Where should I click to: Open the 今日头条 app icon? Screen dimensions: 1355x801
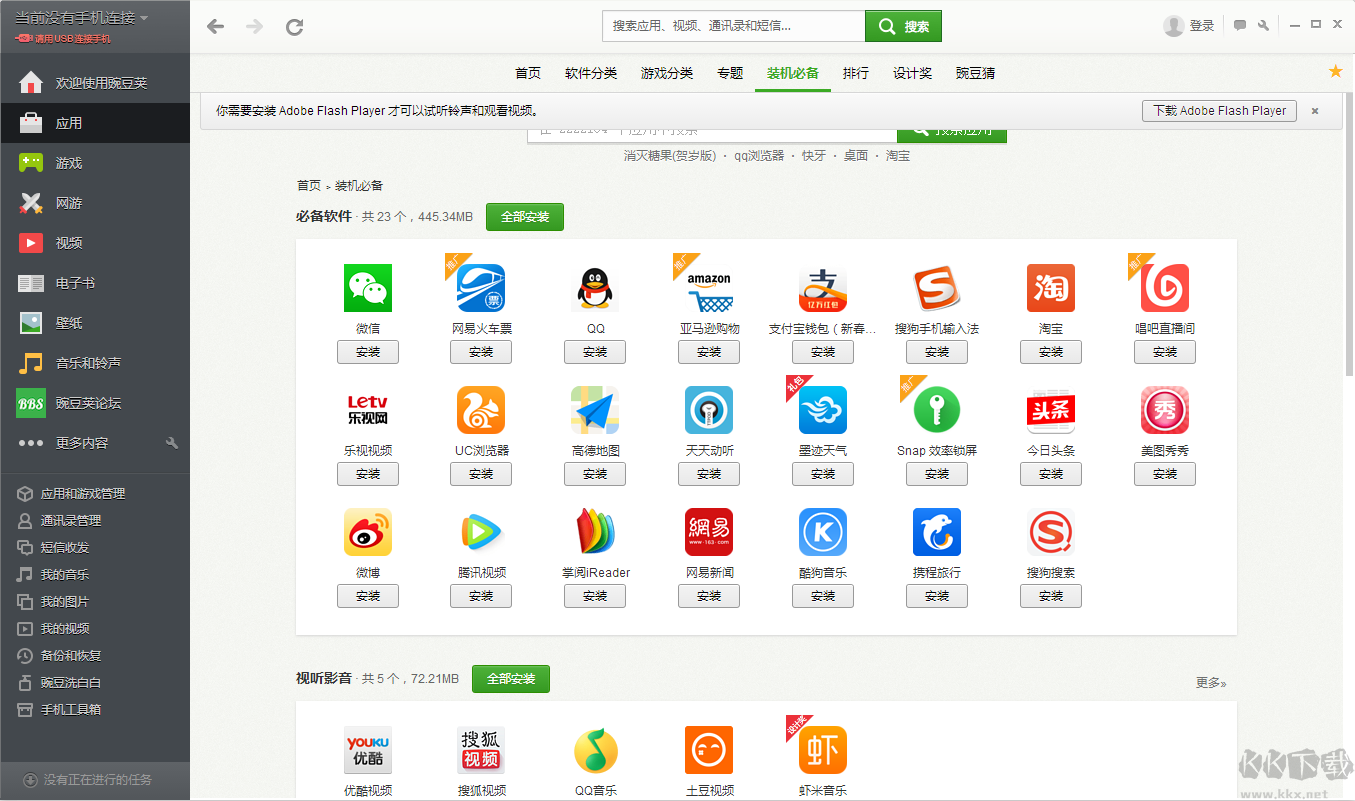[x=1051, y=410]
